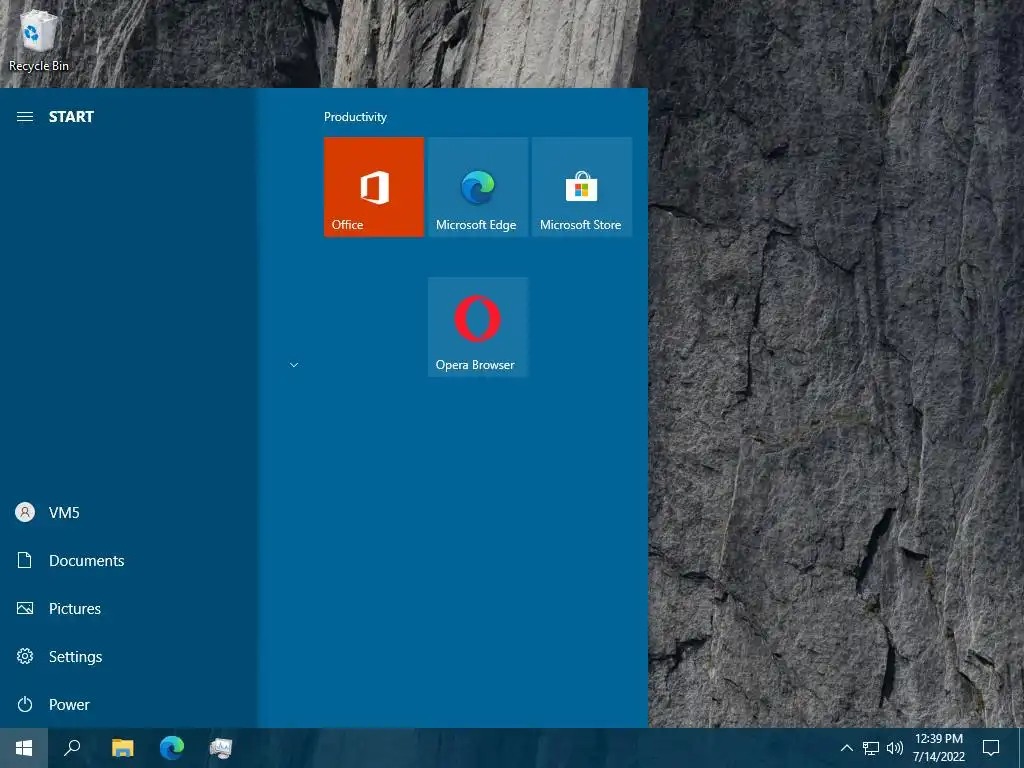Open File Explorer from the taskbar
This screenshot has width=1024, height=768.
pos(122,748)
